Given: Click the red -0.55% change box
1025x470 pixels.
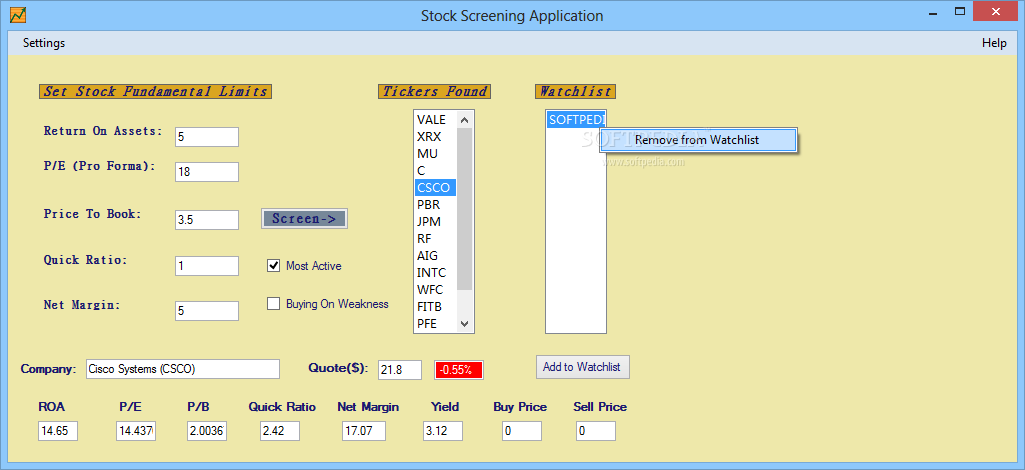Looking at the screenshot, I should [x=459, y=370].
